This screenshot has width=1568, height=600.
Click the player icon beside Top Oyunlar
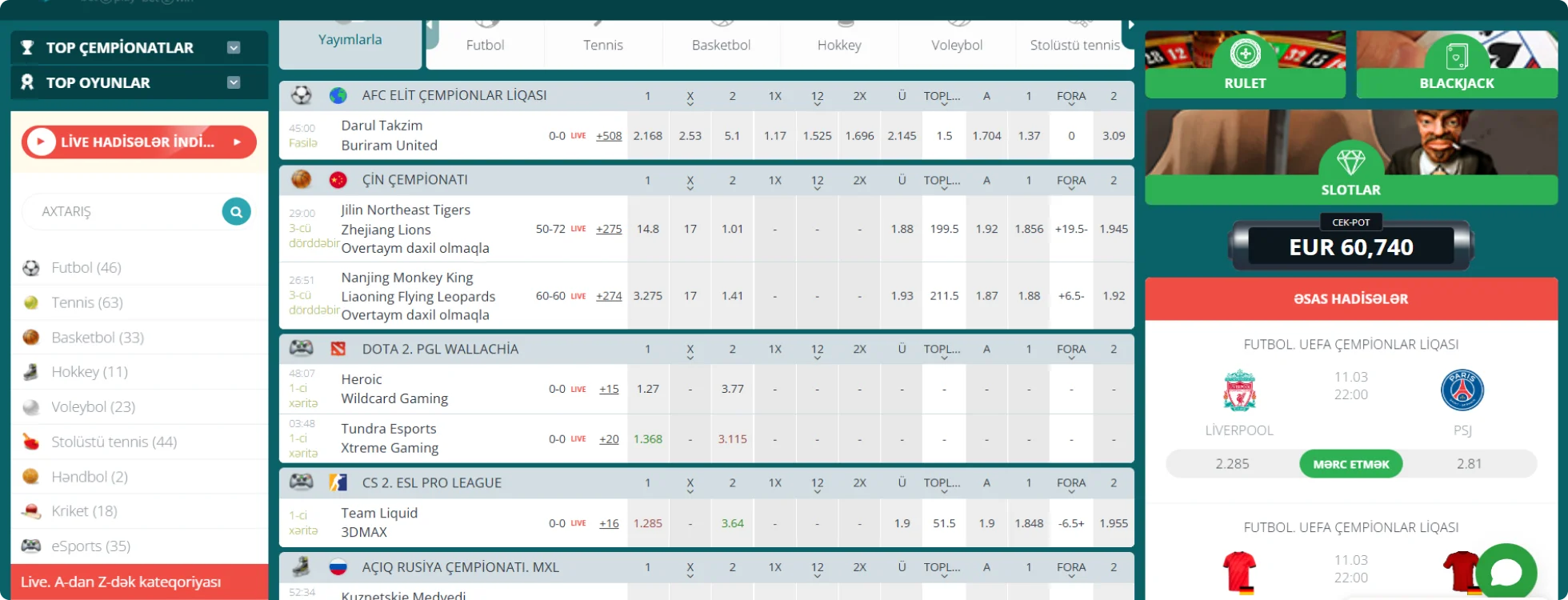(x=27, y=82)
